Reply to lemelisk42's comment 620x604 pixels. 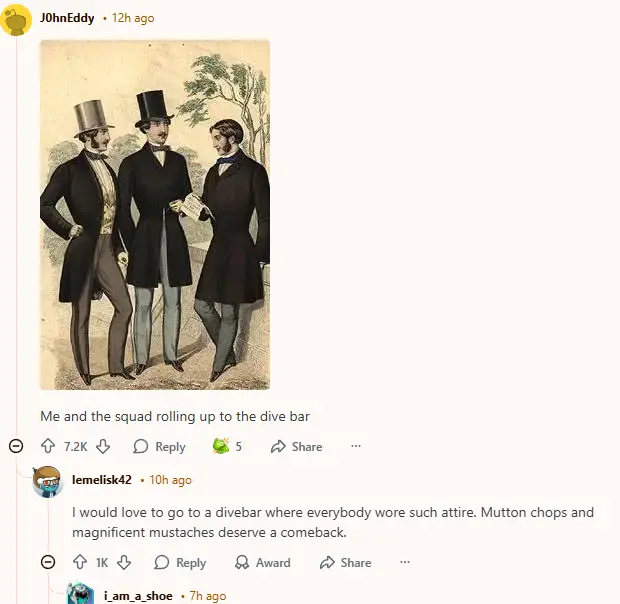tap(180, 562)
